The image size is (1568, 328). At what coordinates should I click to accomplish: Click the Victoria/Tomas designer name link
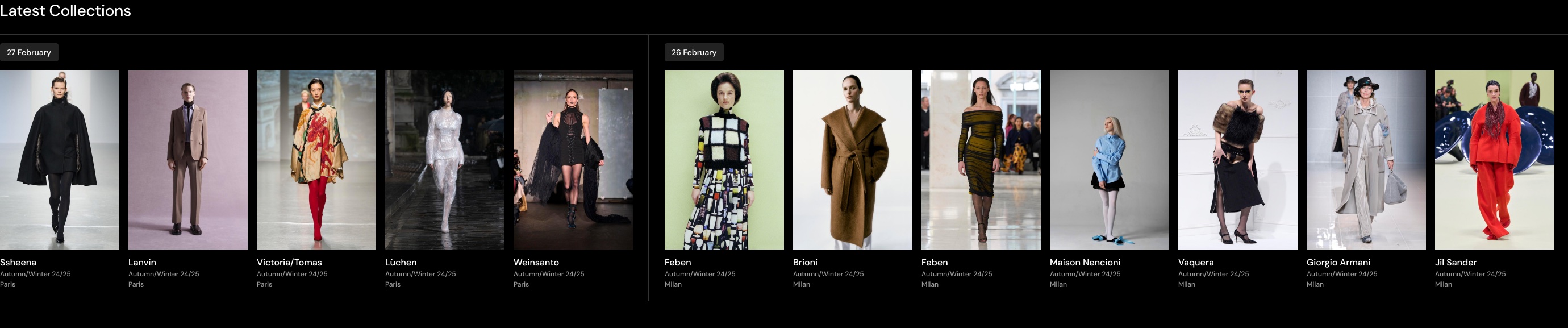click(x=289, y=262)
